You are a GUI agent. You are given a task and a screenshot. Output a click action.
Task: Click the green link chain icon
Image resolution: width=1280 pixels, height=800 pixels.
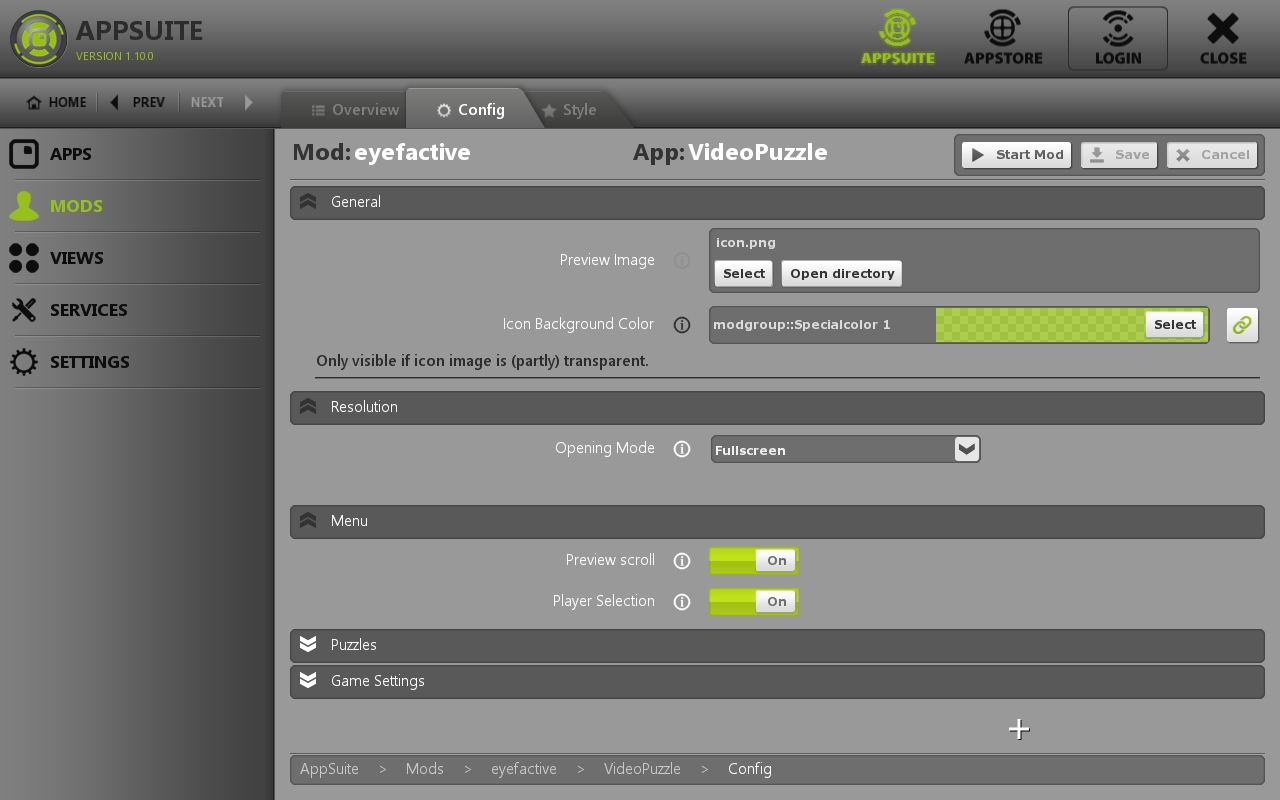pyautogui.click(x=1242, y=325)
